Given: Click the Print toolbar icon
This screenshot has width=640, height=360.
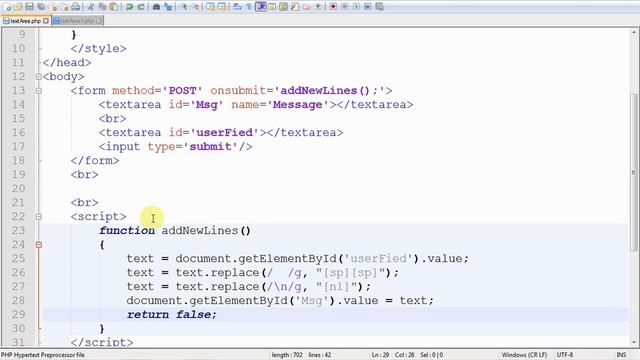Looking at the screenshot, I should point(76,7).
